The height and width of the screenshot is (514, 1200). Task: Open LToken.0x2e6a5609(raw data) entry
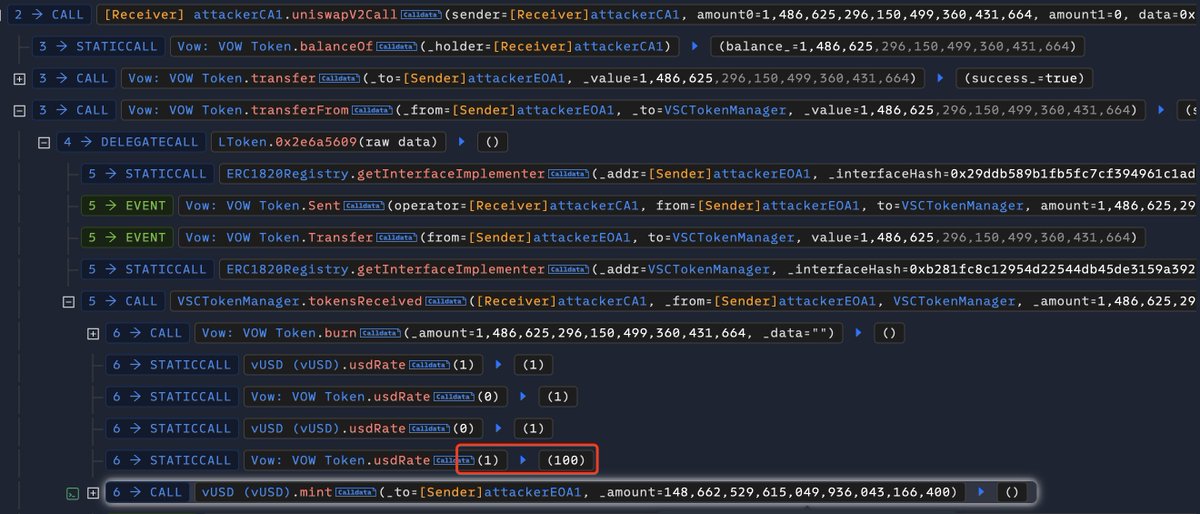(x=330, y=142)
